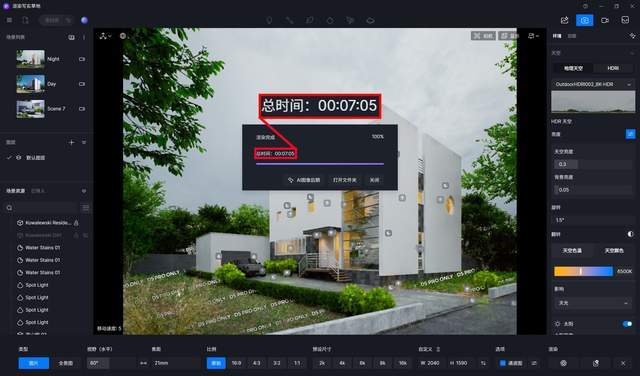The image size is (640, 376).
Task: Click the panorama icon at far top right
Action: click(x=625, y=20)
